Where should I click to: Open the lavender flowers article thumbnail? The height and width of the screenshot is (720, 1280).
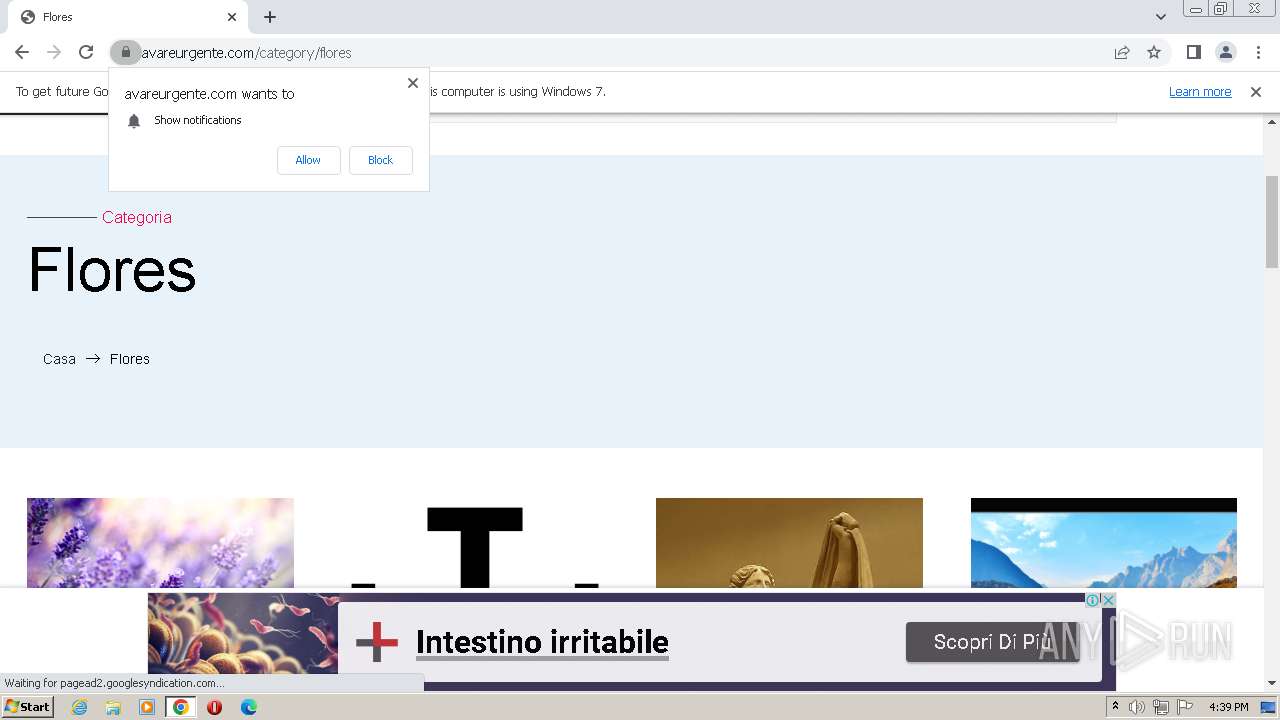click(160, 543)
